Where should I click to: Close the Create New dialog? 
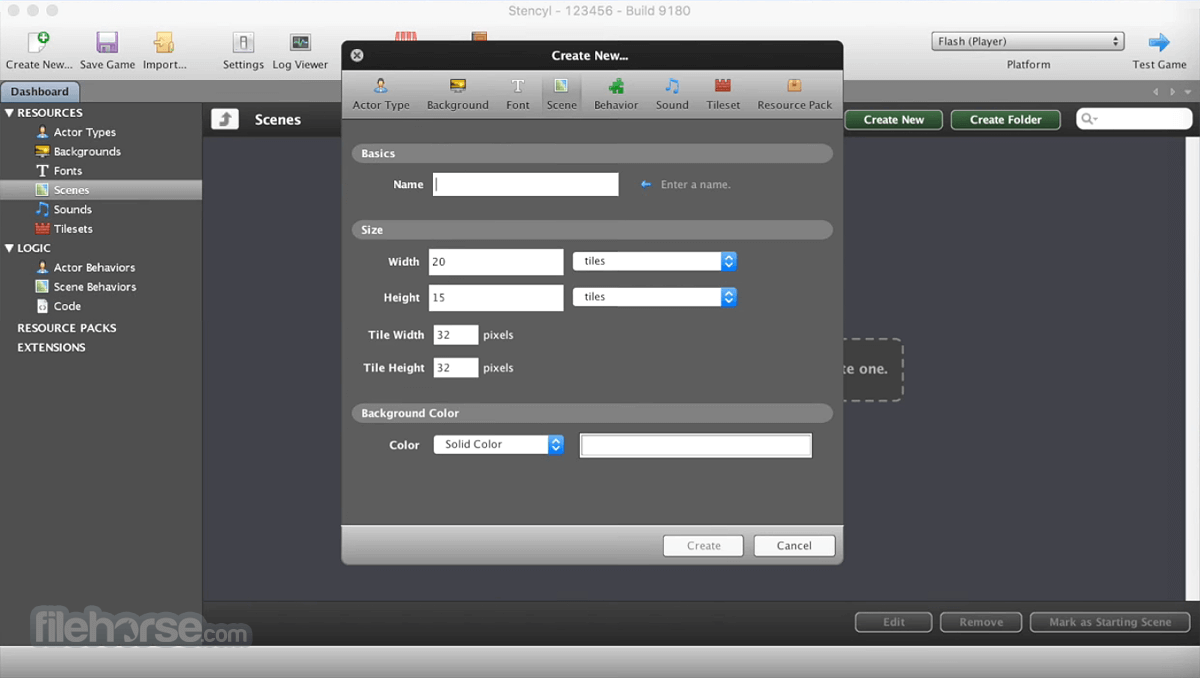click(357, 56)
